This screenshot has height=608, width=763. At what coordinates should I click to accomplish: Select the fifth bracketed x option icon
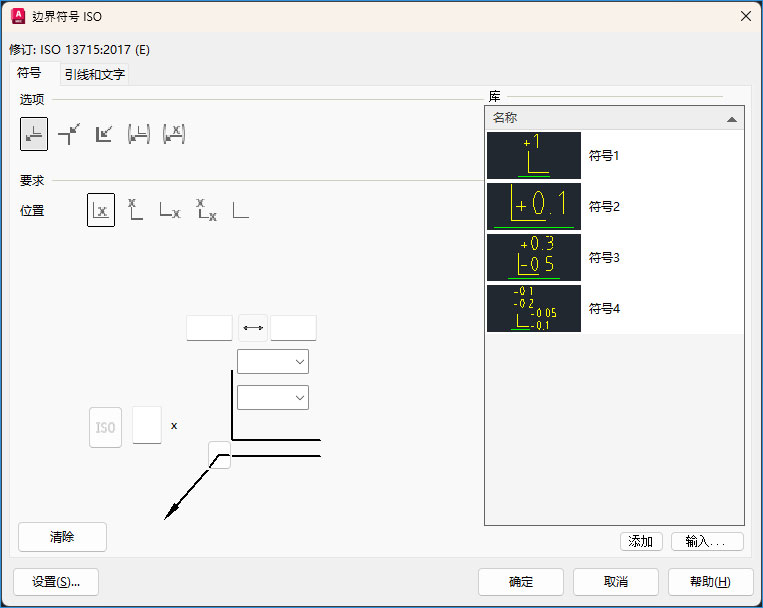click(173, 134)
